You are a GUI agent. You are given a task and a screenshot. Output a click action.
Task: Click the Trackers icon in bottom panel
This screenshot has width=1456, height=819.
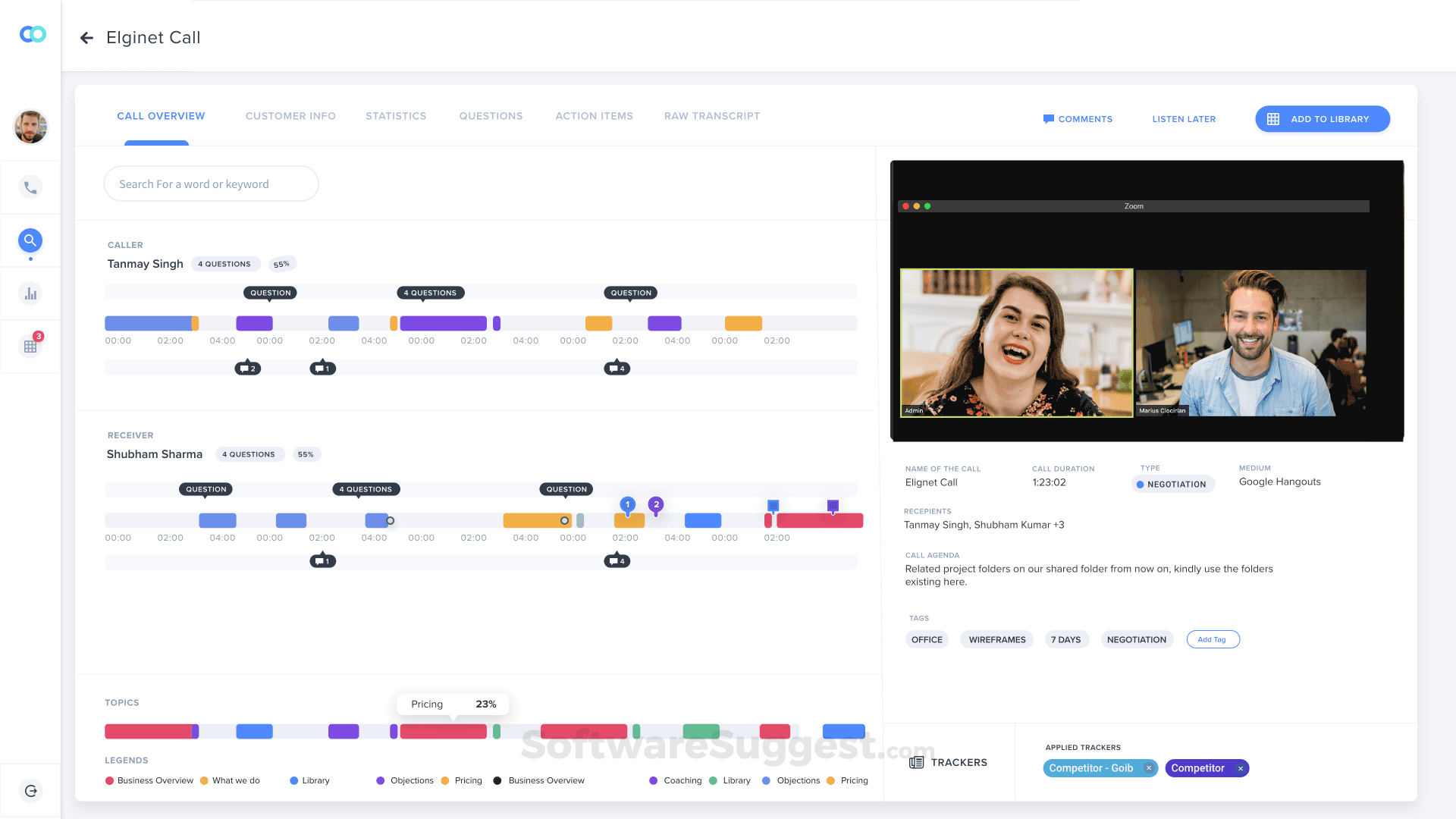(x=917, y=762)
